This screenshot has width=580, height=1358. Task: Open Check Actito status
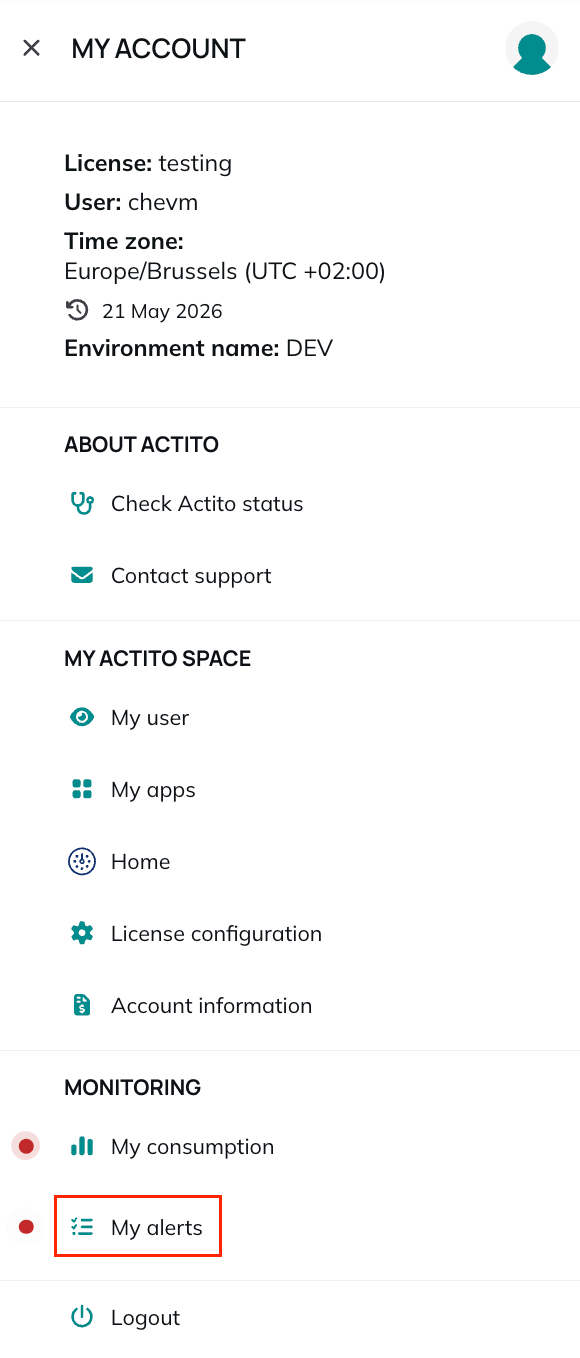click(207, 504)
